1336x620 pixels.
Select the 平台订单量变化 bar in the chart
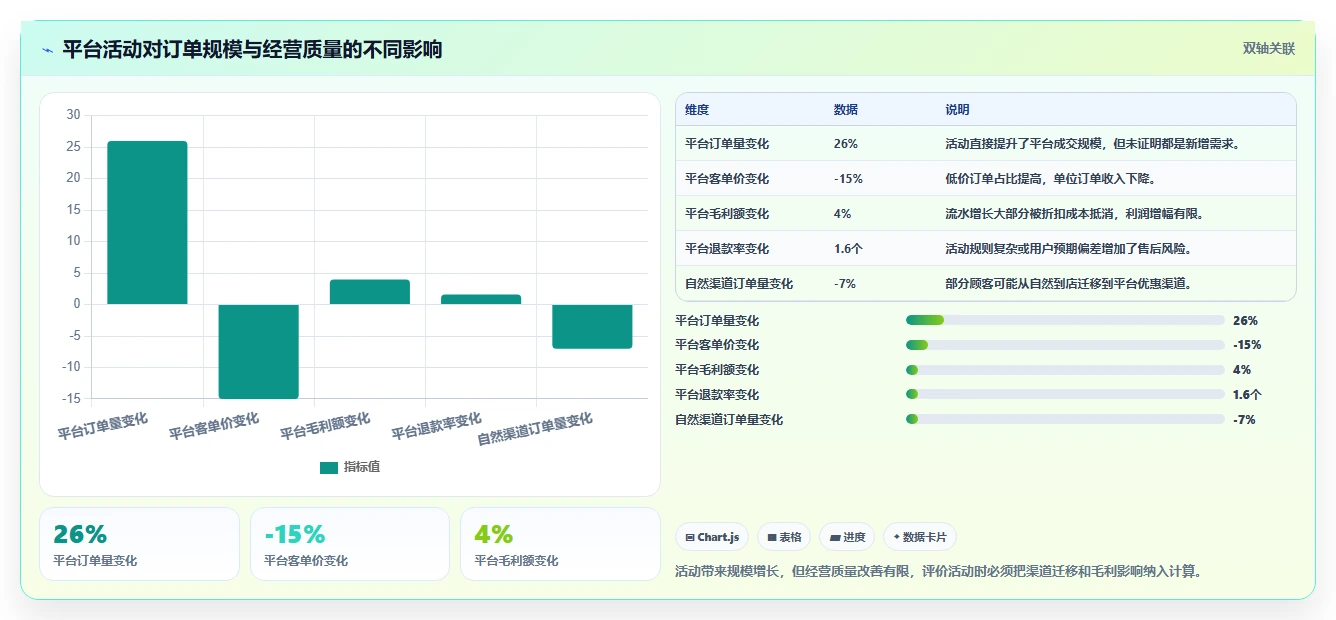point(147,222)
